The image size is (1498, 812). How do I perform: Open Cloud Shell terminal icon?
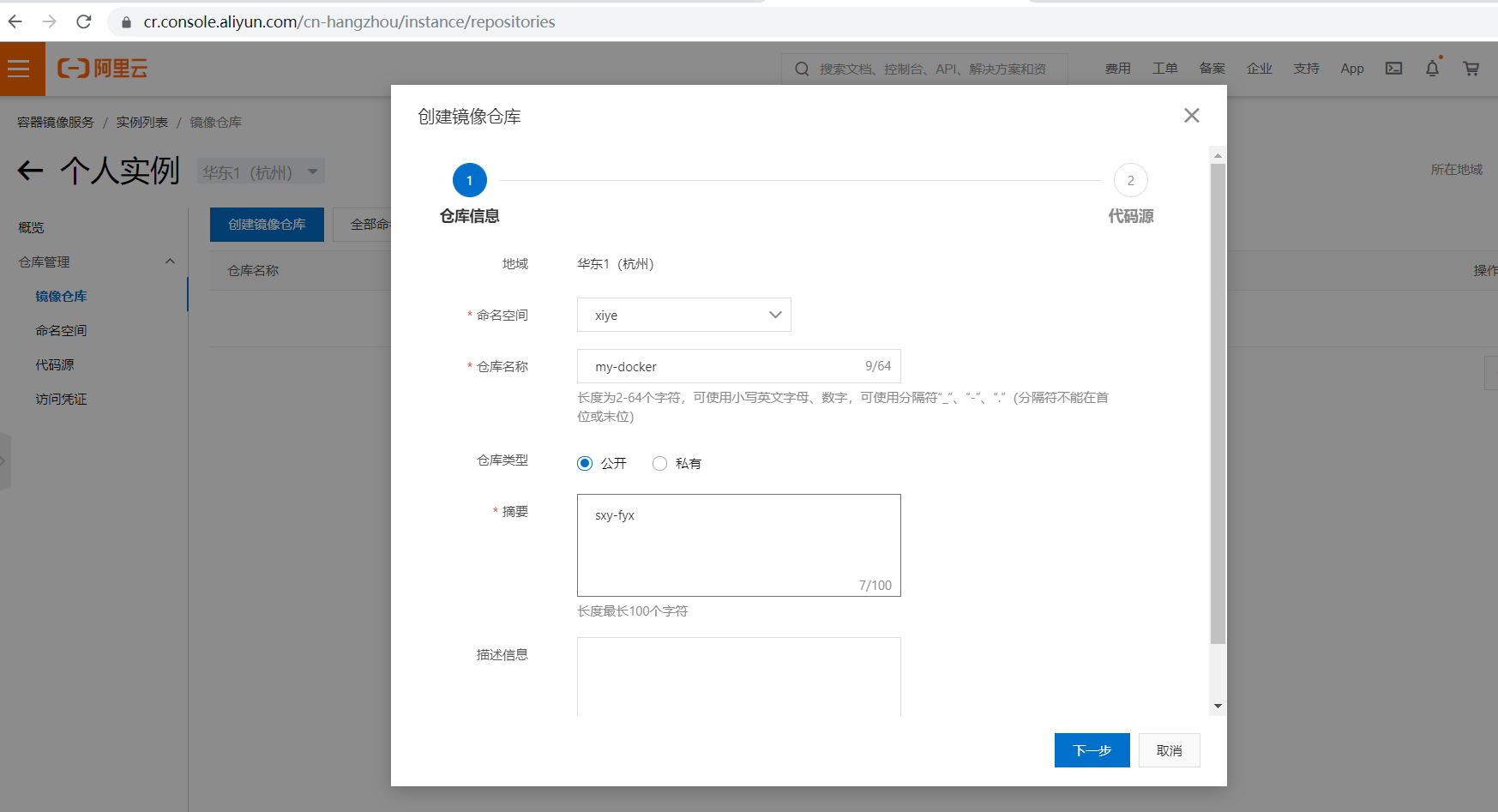[1393, 69]
